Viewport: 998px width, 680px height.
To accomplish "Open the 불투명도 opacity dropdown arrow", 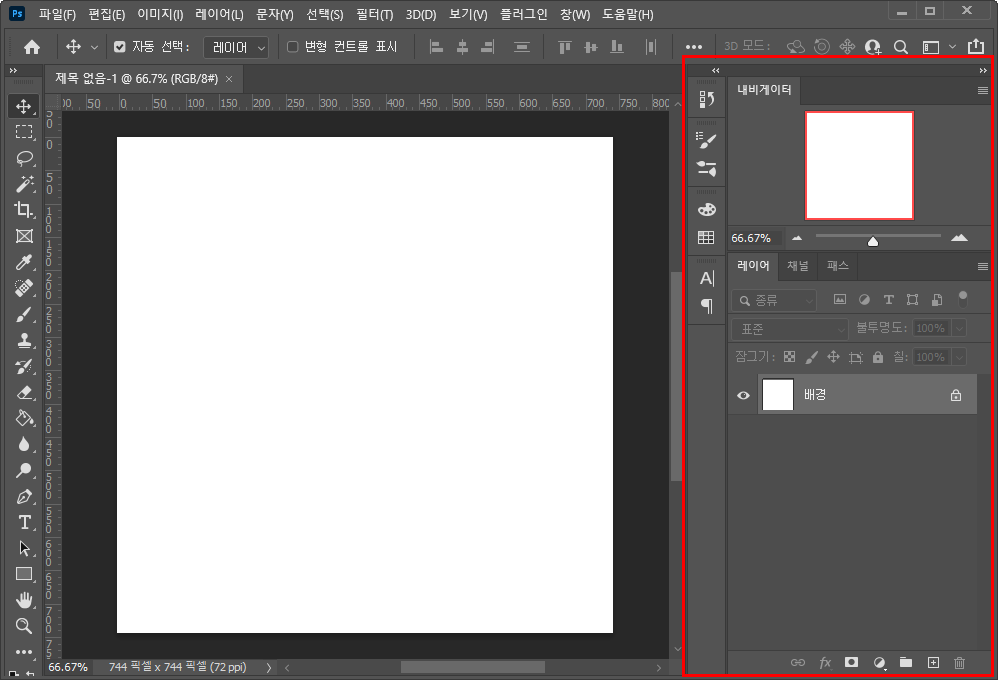I will pyautogui.click(x=959, y=329).
